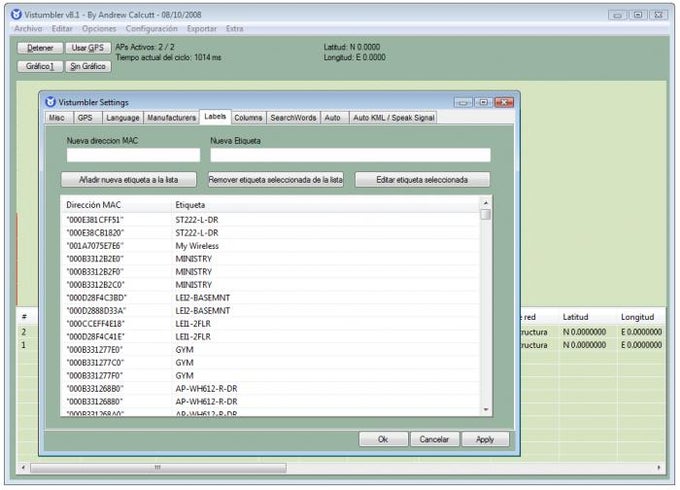The image size is (680, 490).
Task: Click main window scroll-left arrow
Action: (x=23, y=467)
